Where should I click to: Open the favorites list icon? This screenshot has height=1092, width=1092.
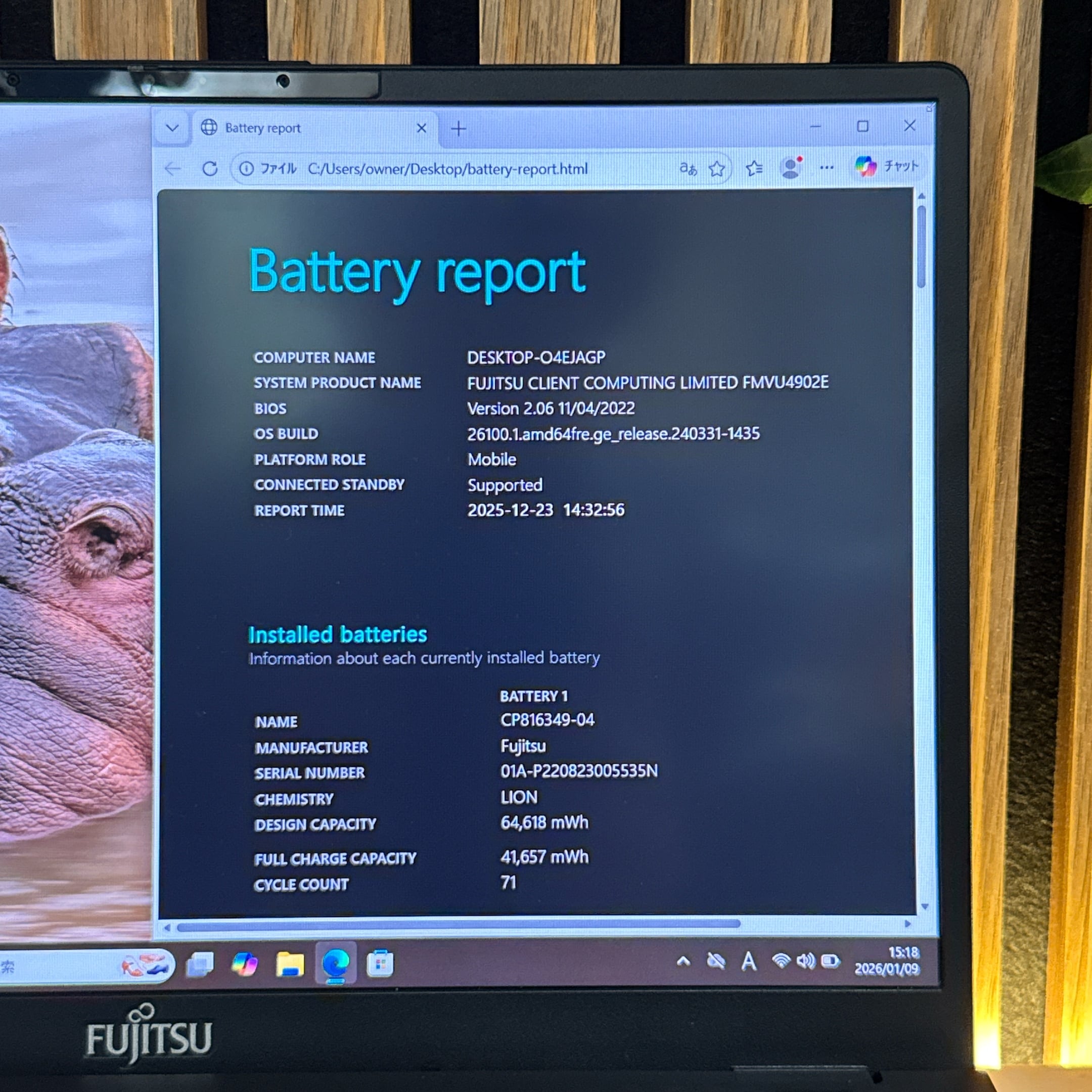click(x=754, y=168)
